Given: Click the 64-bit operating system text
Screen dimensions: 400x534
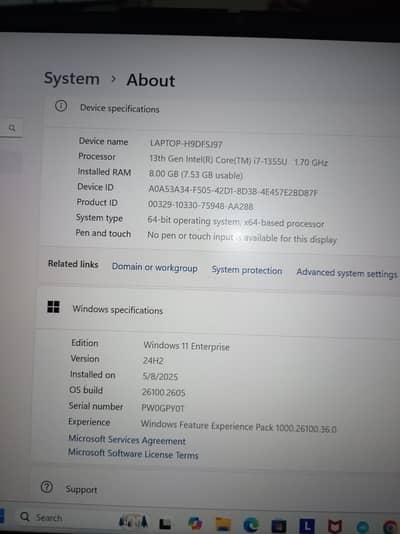Looking at the screenshot, I should 236,222.
